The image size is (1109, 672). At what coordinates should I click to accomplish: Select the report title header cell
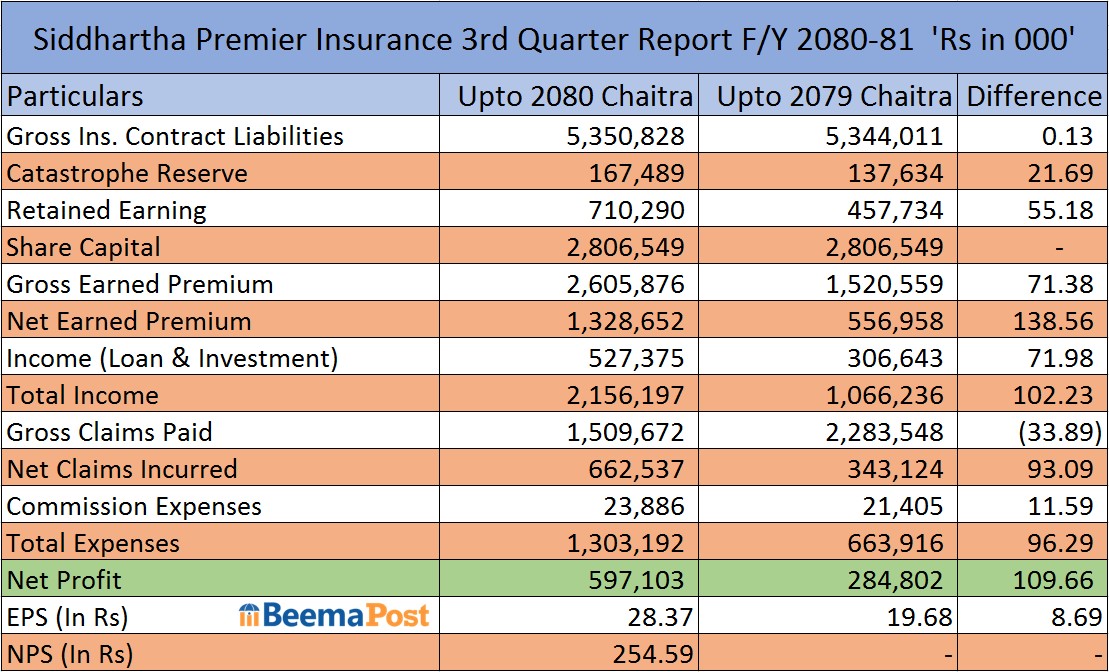(554, 38)
